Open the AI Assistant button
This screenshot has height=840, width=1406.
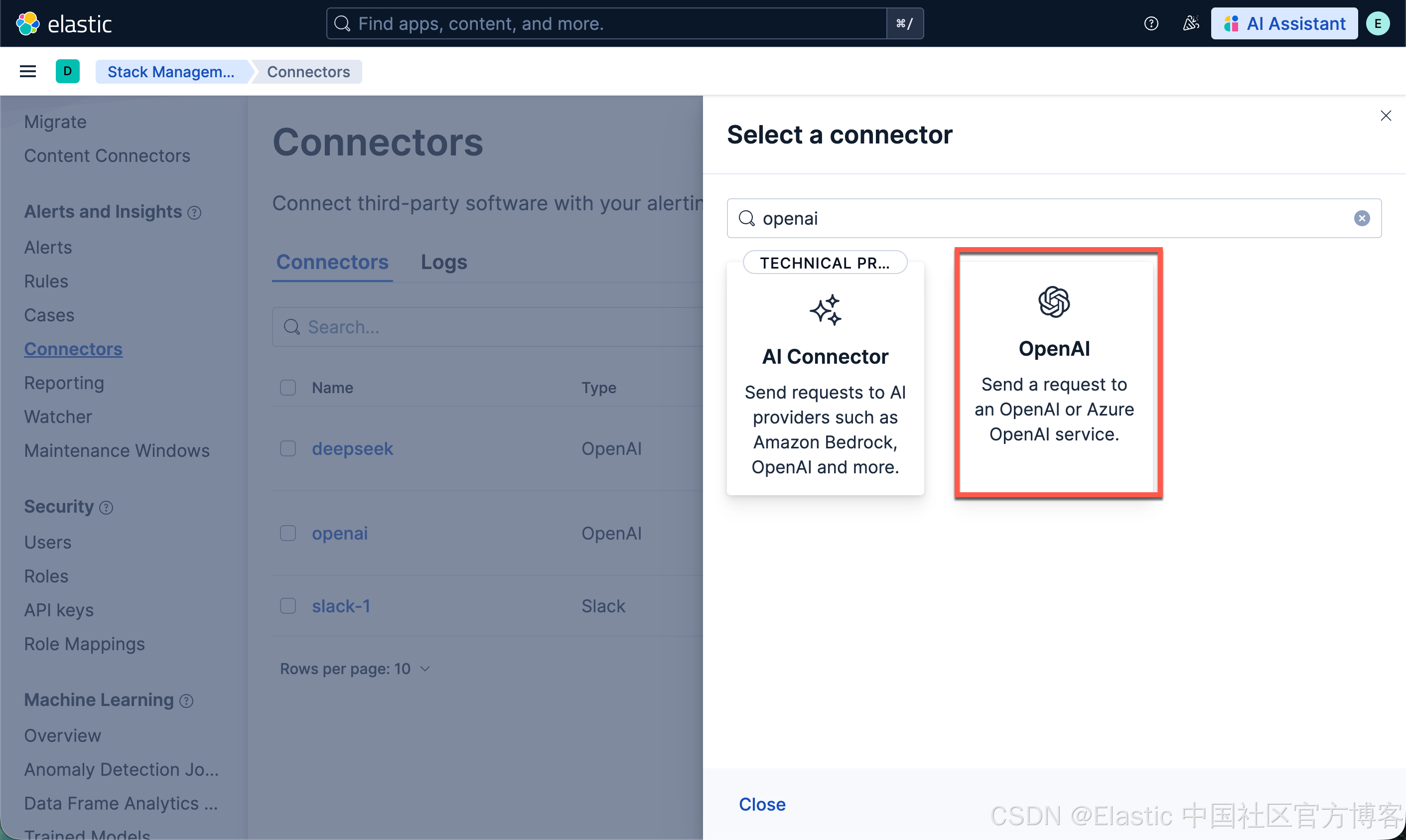(x=1284, y=23)
